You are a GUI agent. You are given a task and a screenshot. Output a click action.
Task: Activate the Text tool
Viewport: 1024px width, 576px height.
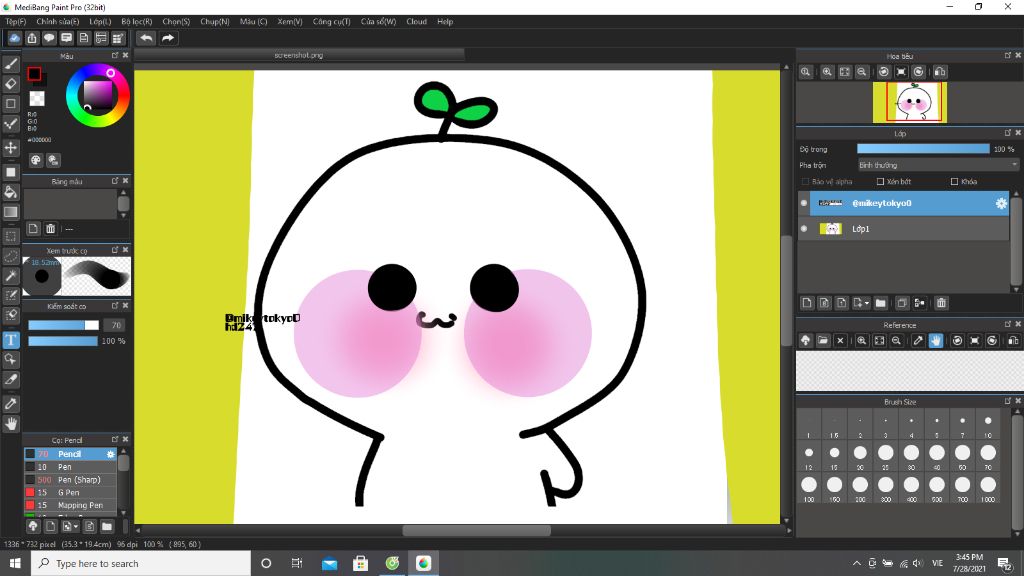(x=11, y=340)
